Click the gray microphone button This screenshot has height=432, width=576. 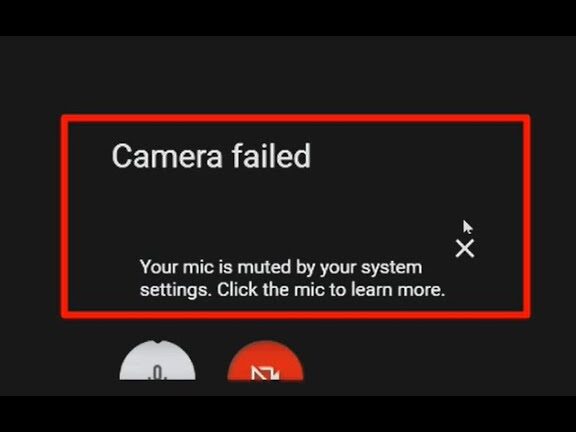[x=158, y=361]
